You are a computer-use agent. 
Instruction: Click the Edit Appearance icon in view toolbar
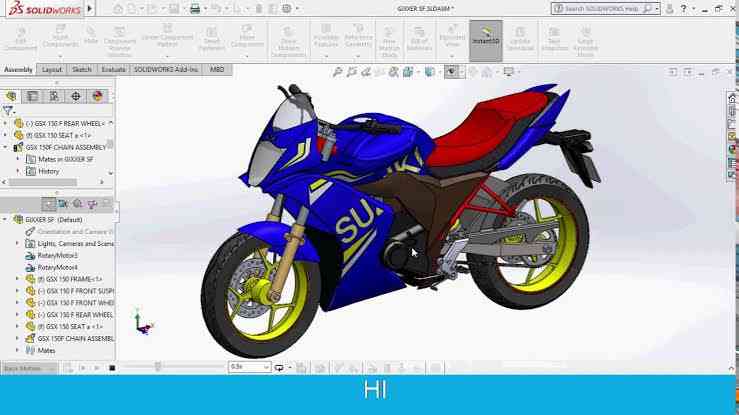[473, 72]
